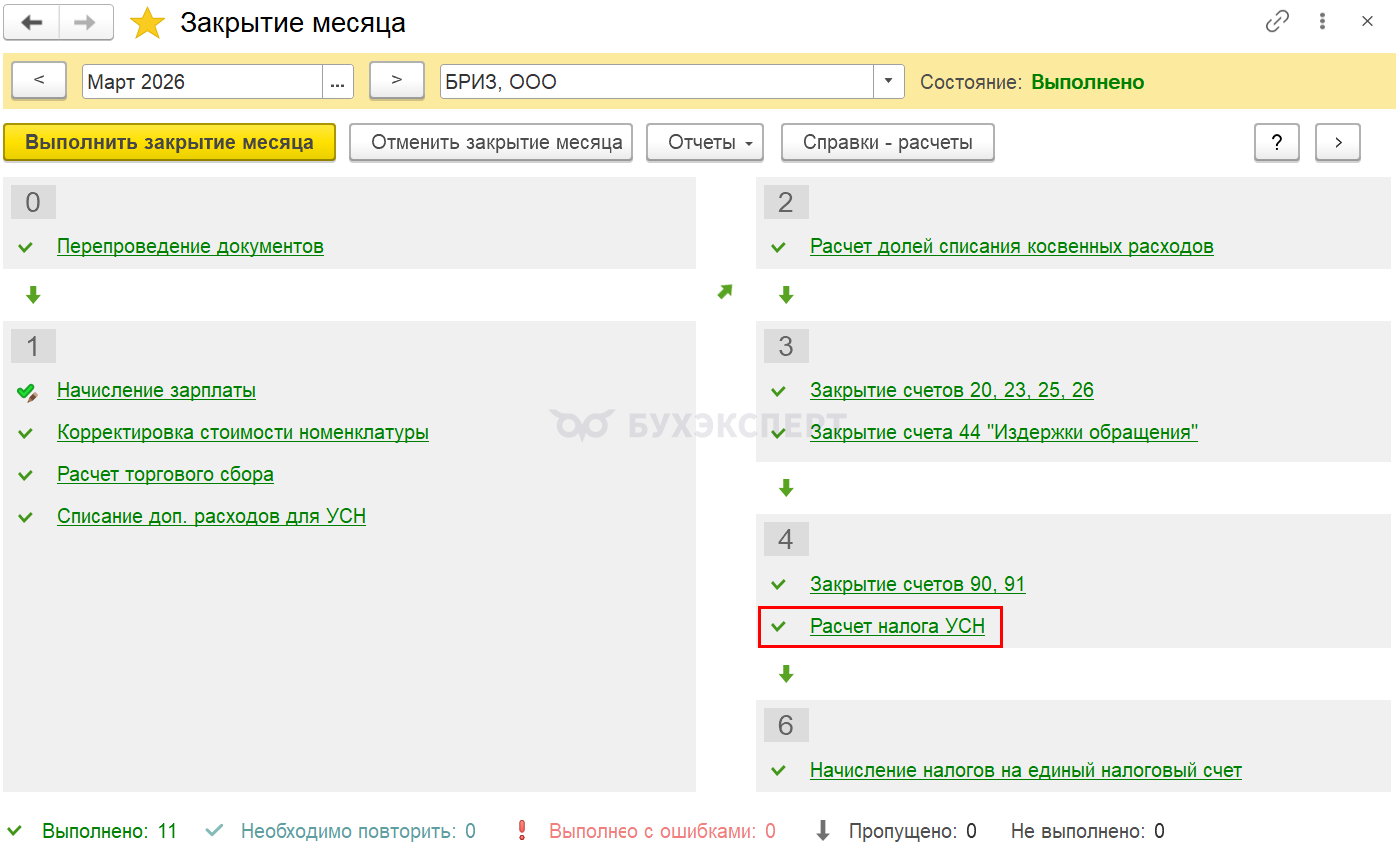This screenshot has width=1396, height=852.
Task: Click edited-status icon beside Начисление зарплаты
Action: point(27,392)
